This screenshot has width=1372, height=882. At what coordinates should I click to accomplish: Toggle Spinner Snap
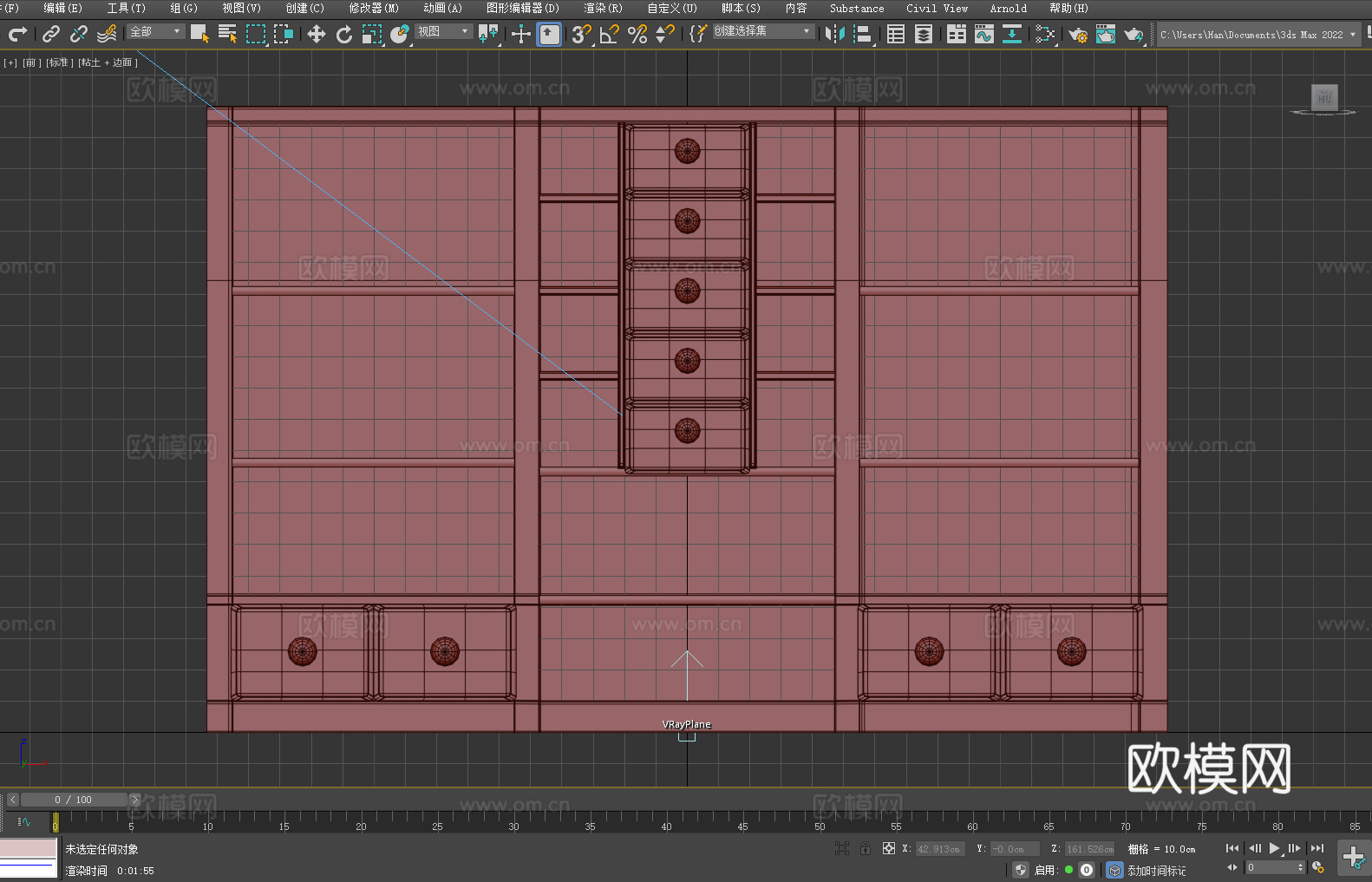coord(665,34)
